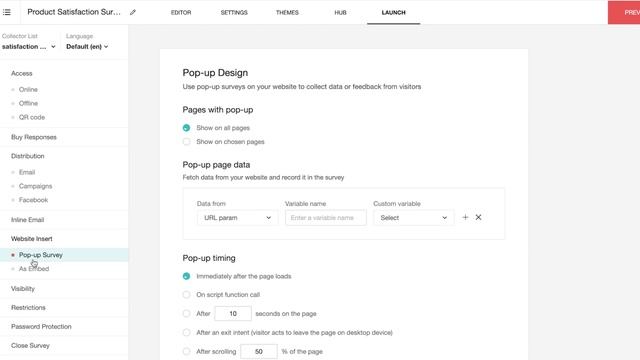This screenshot has height=360, width=640.
Task: Open Email distribution option
Action: tap(27, 172)
